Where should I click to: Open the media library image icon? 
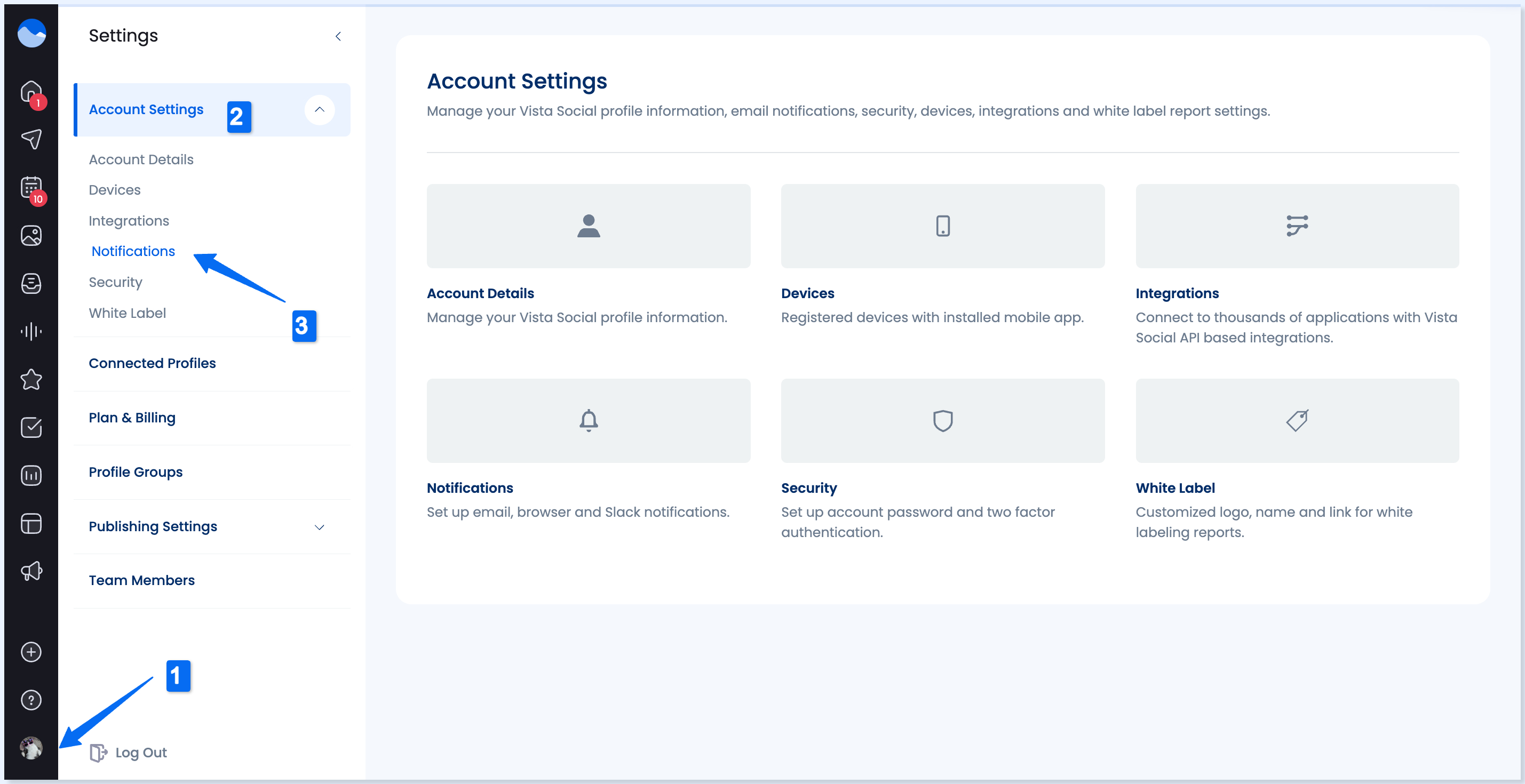pos(31,236)
